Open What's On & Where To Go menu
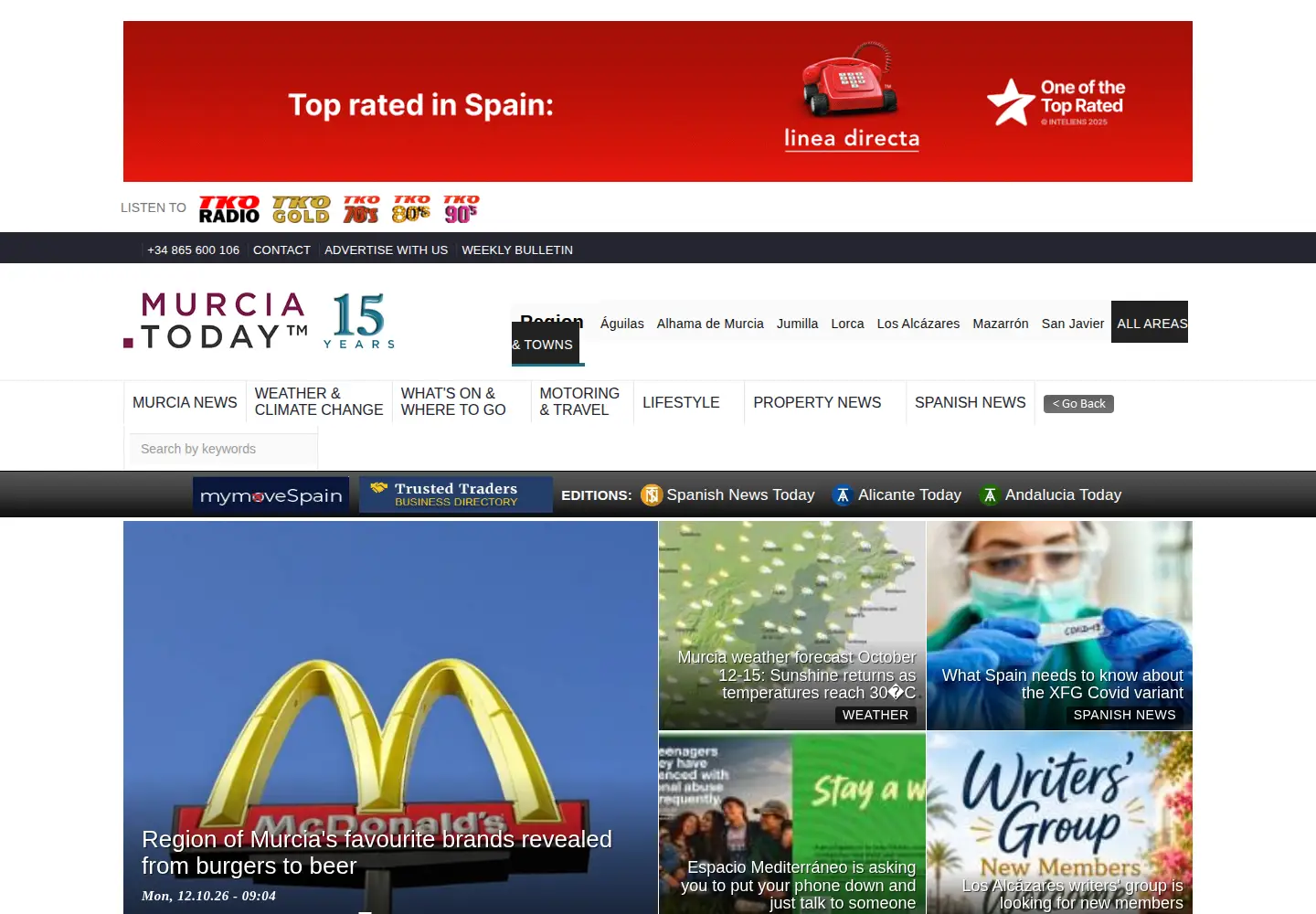 click(x=453, y=402)
